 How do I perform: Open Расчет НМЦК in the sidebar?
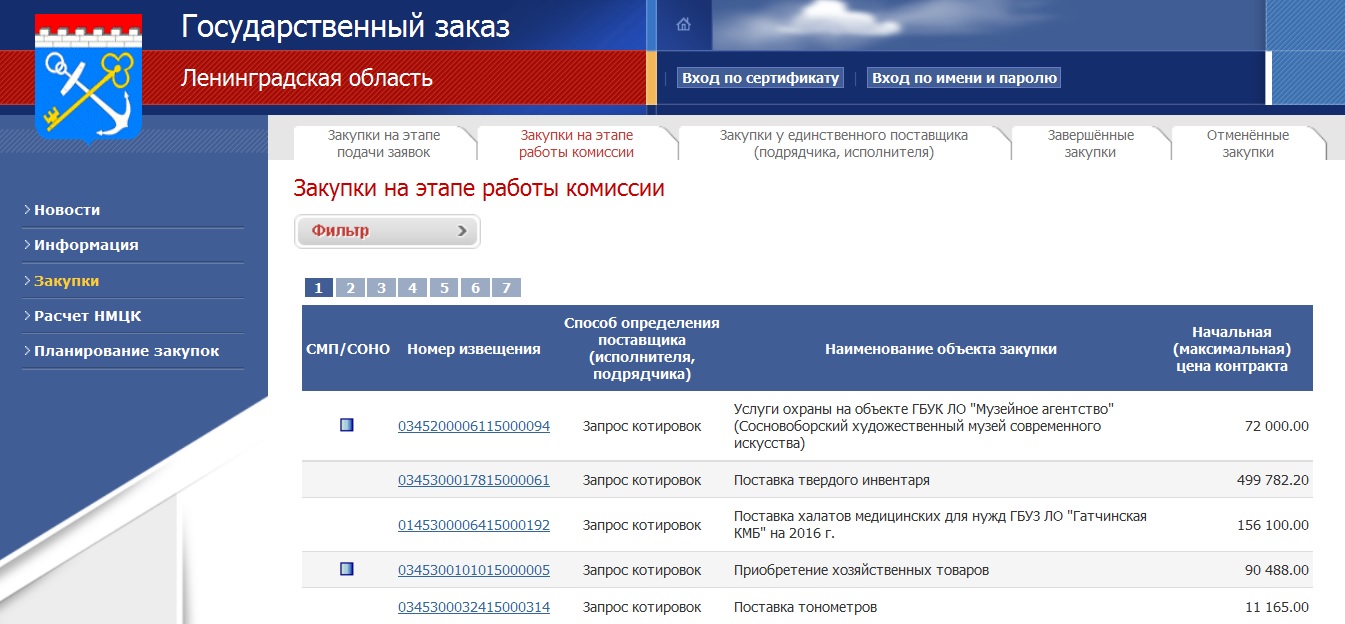coord(87,316)
